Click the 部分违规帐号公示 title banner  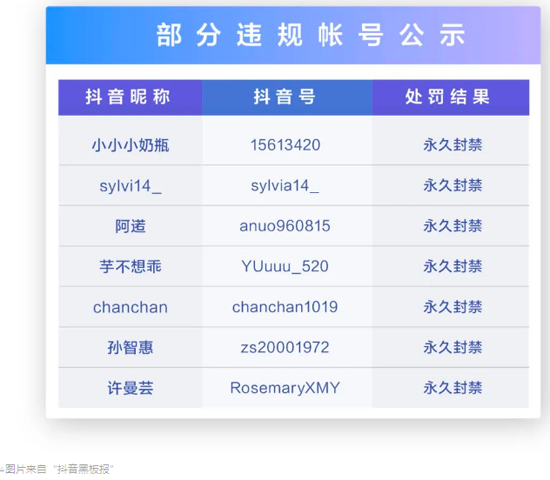point(293,35)
